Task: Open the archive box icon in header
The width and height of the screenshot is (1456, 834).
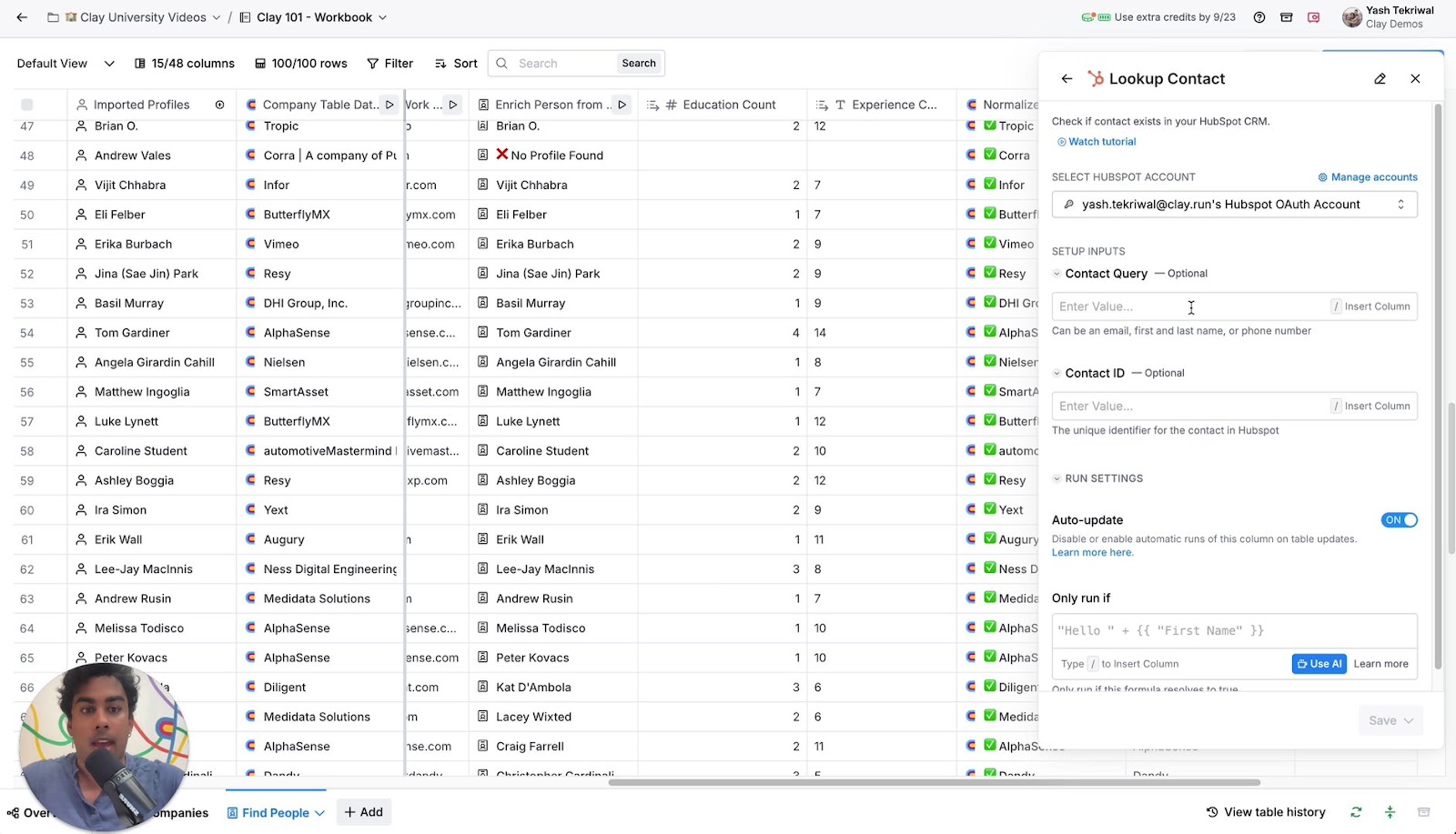Action: (1287, 17)
